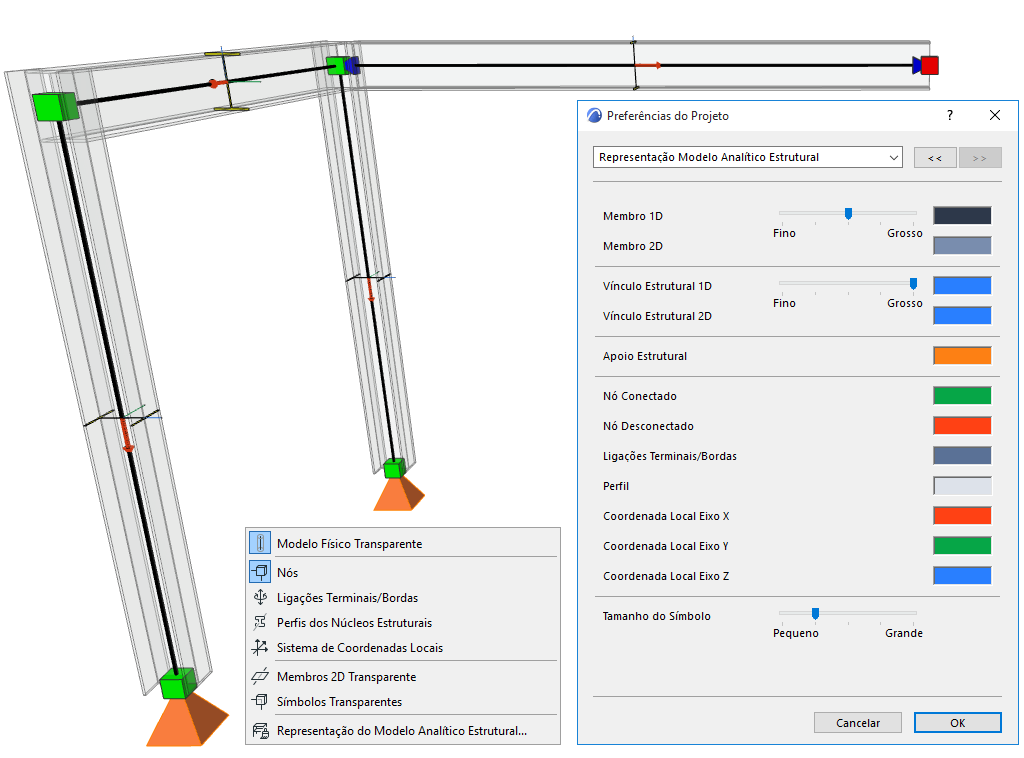Image resolution: width=1024 pixels, height=758 pixels.
Task: Click the Membro 1D thickness slider
Action: coord(848,213)
